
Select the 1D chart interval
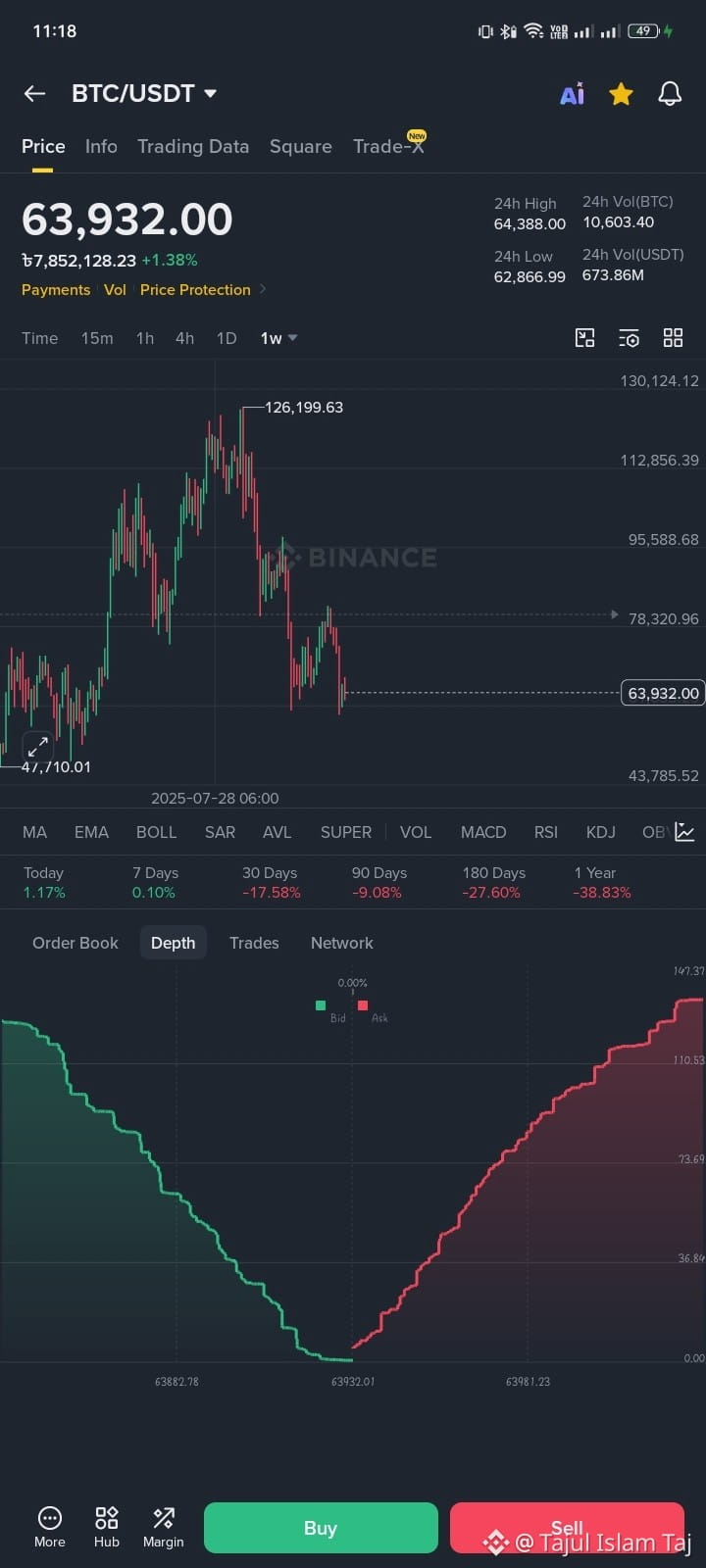[227, 338]
